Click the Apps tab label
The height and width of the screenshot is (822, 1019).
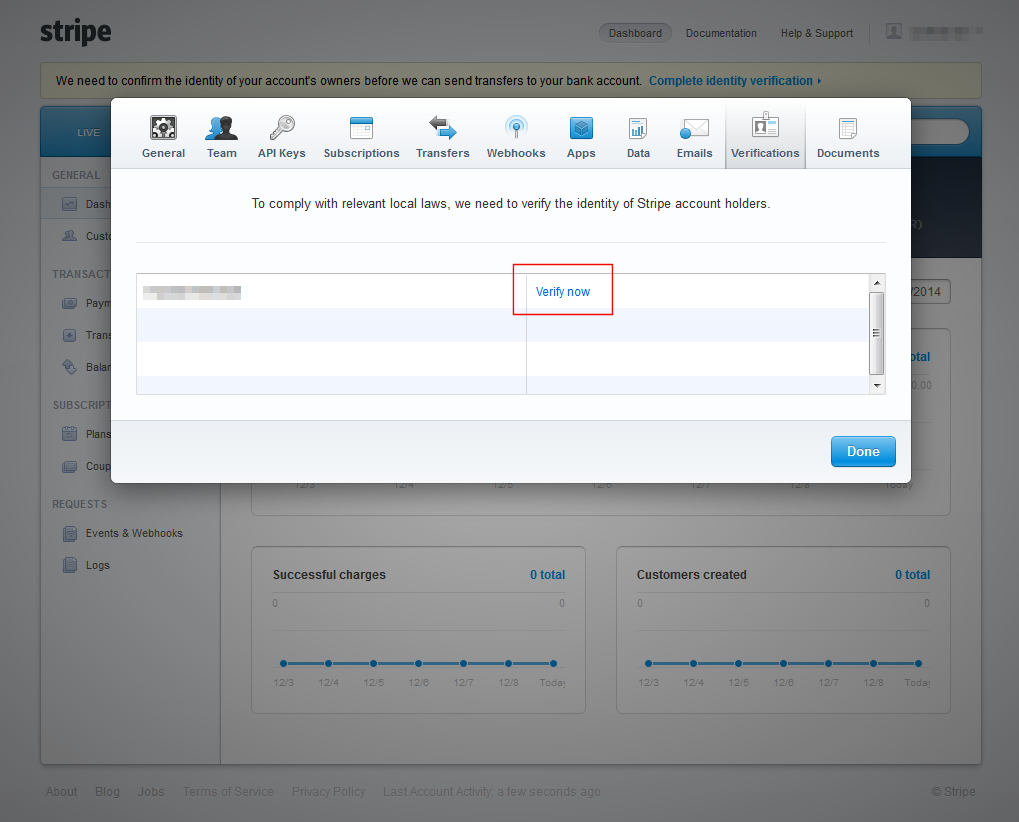click(581, 153)
